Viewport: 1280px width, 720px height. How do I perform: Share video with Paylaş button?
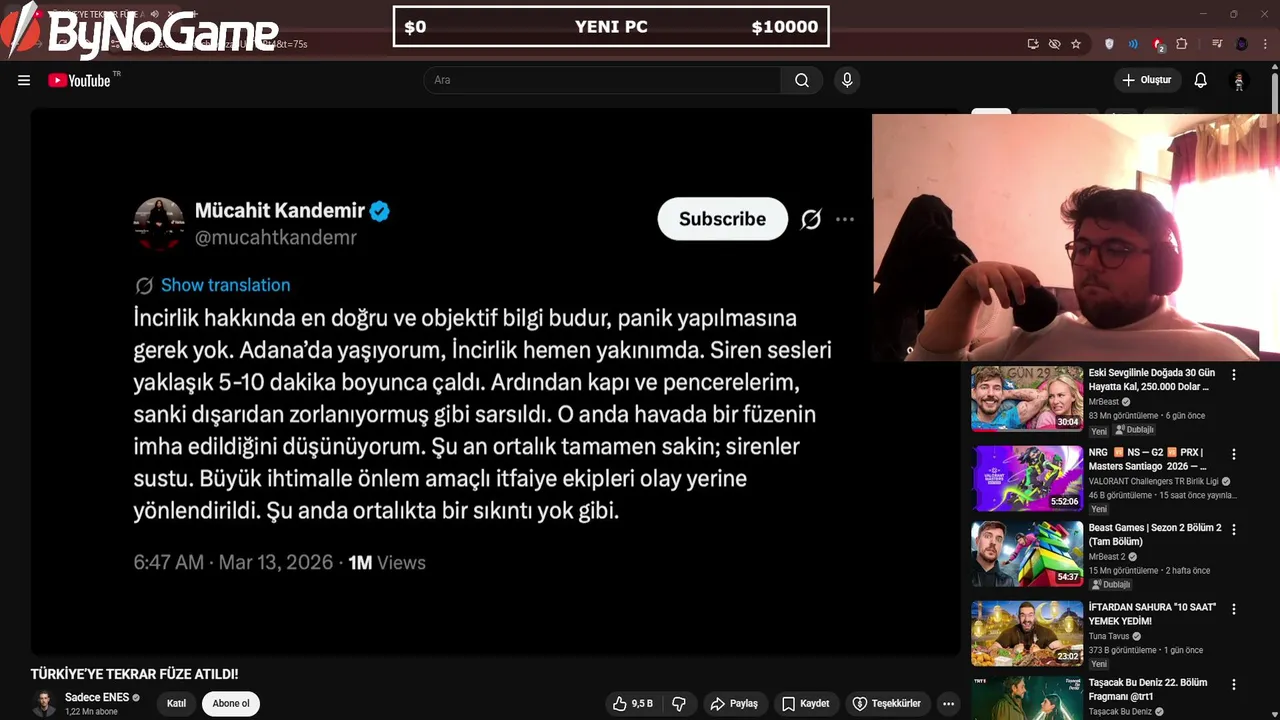pos(734,703)
